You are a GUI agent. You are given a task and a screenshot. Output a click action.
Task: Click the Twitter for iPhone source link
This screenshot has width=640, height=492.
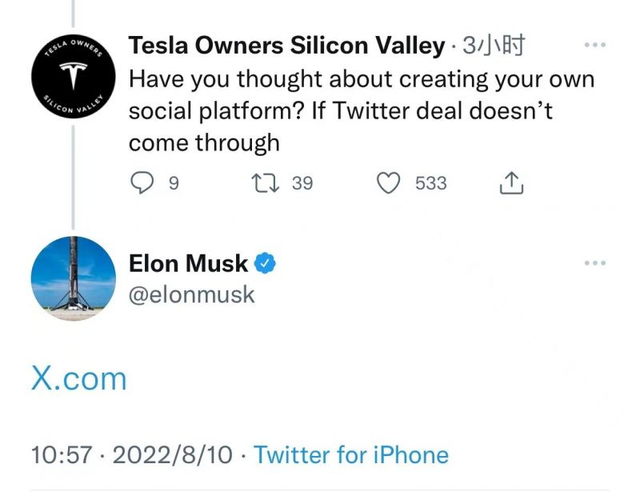[x=351, y=455]
